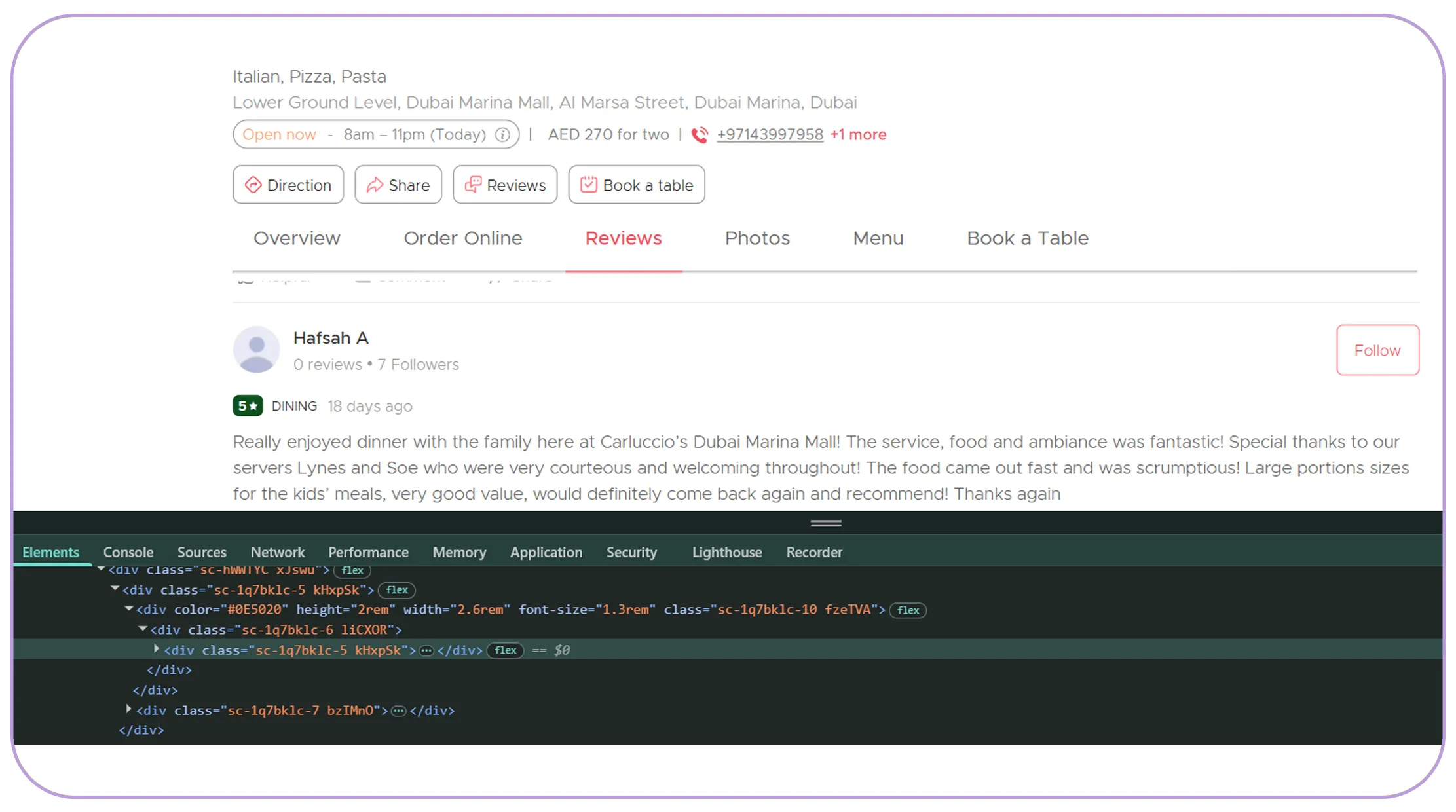Expand the sc-1q7bklc-7 bzIMnO div
This screenshot has width=1456, height=812.
[x=129, y=709]
